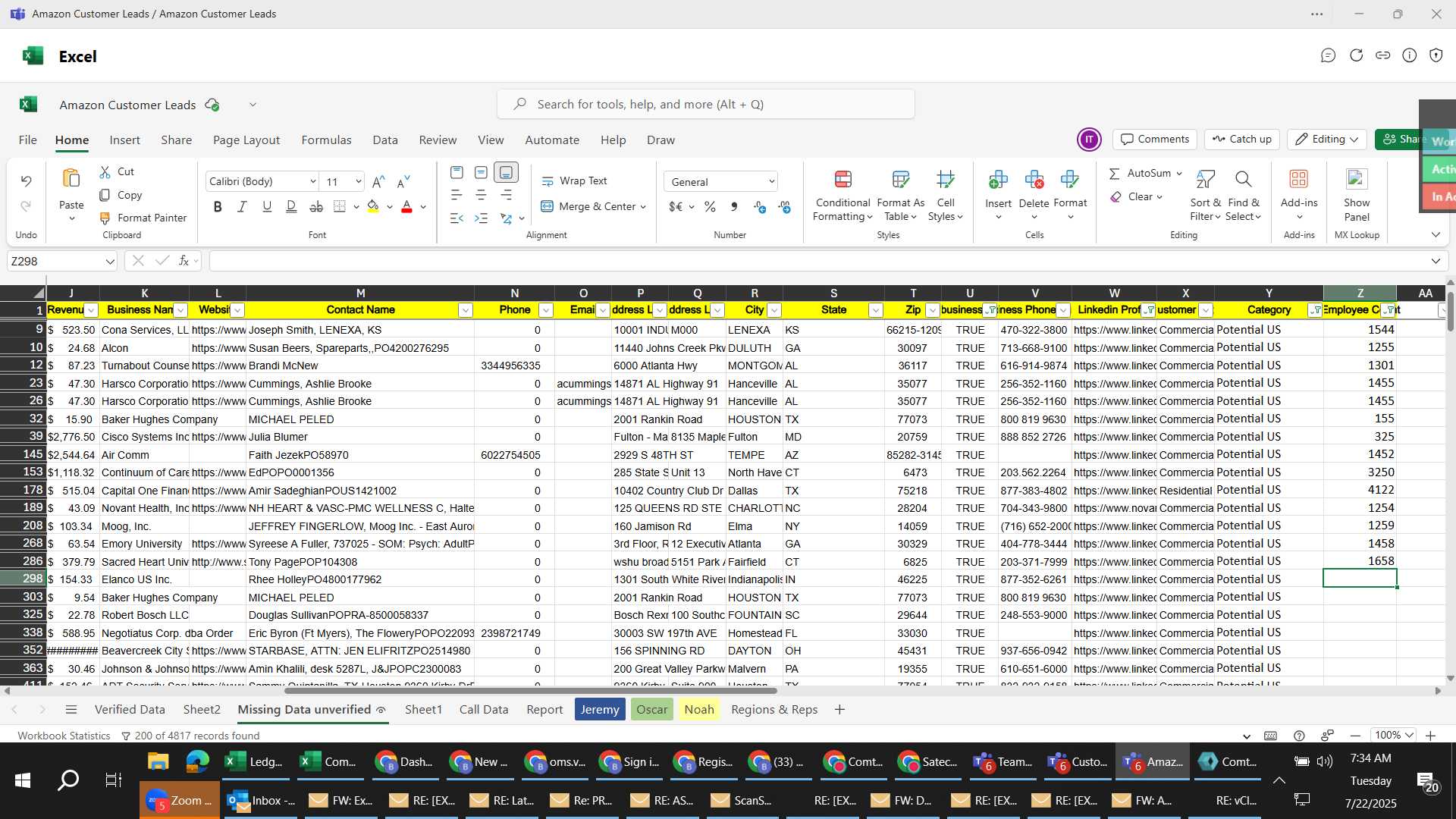Click the Undo arrow icon
1456x819 pixels.
tap(26, 181)
